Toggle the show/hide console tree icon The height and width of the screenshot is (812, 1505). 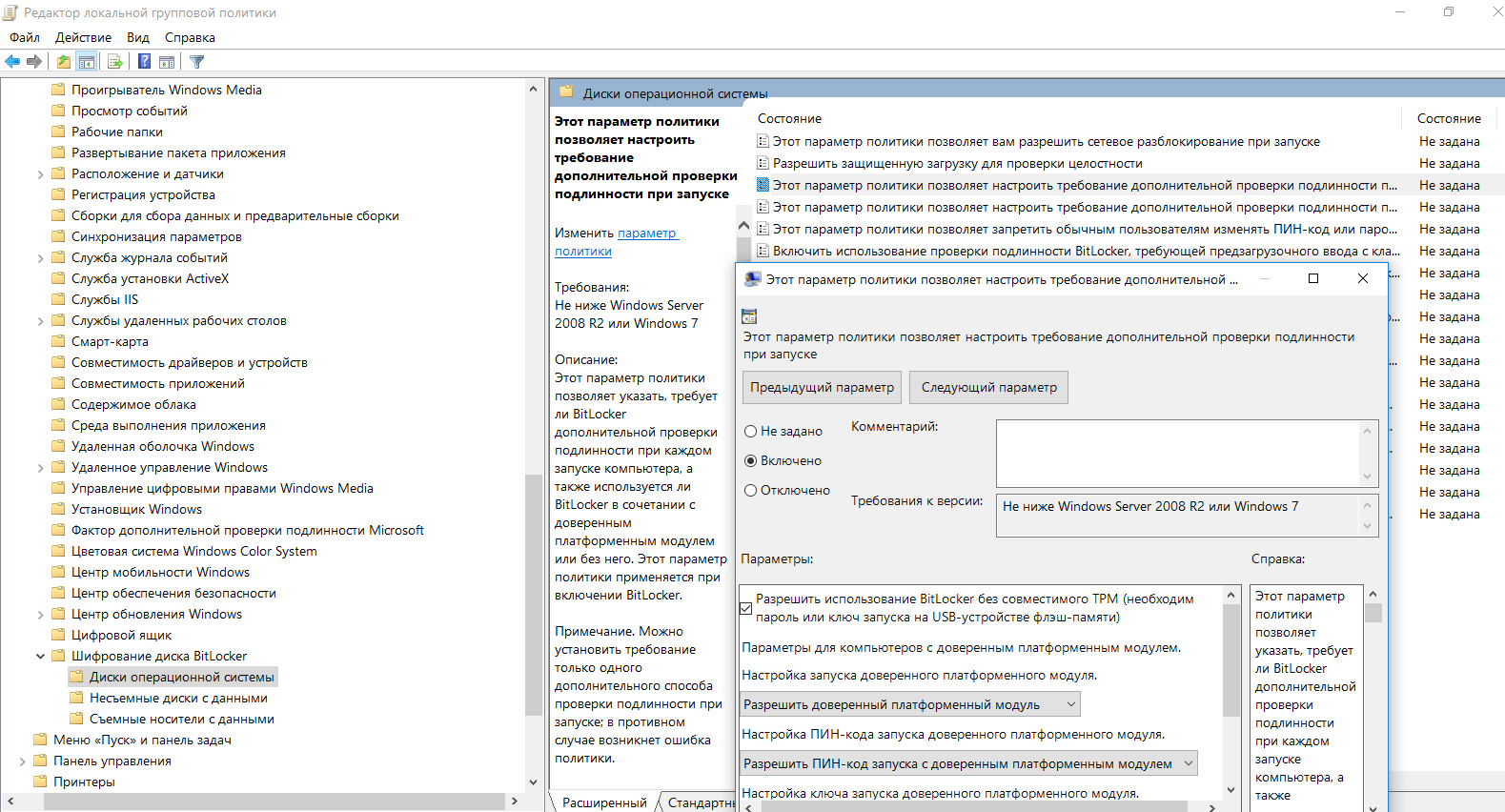pos(87,62)
